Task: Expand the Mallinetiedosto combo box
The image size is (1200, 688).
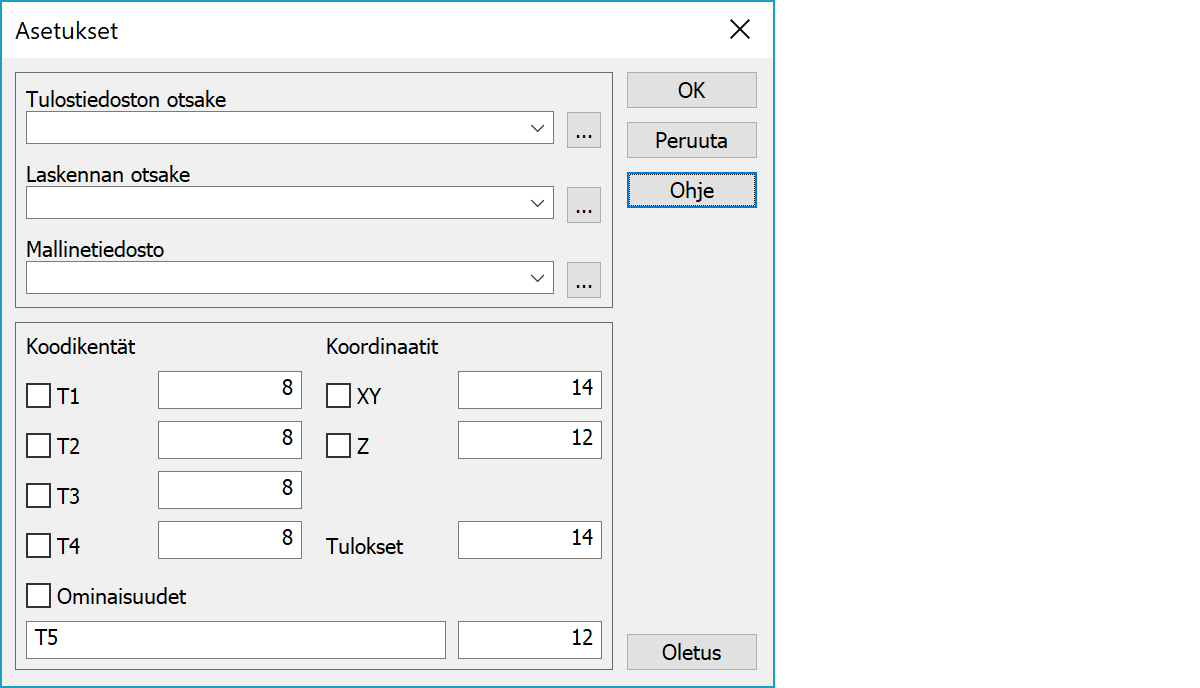Action: click(x=538, y=278)
